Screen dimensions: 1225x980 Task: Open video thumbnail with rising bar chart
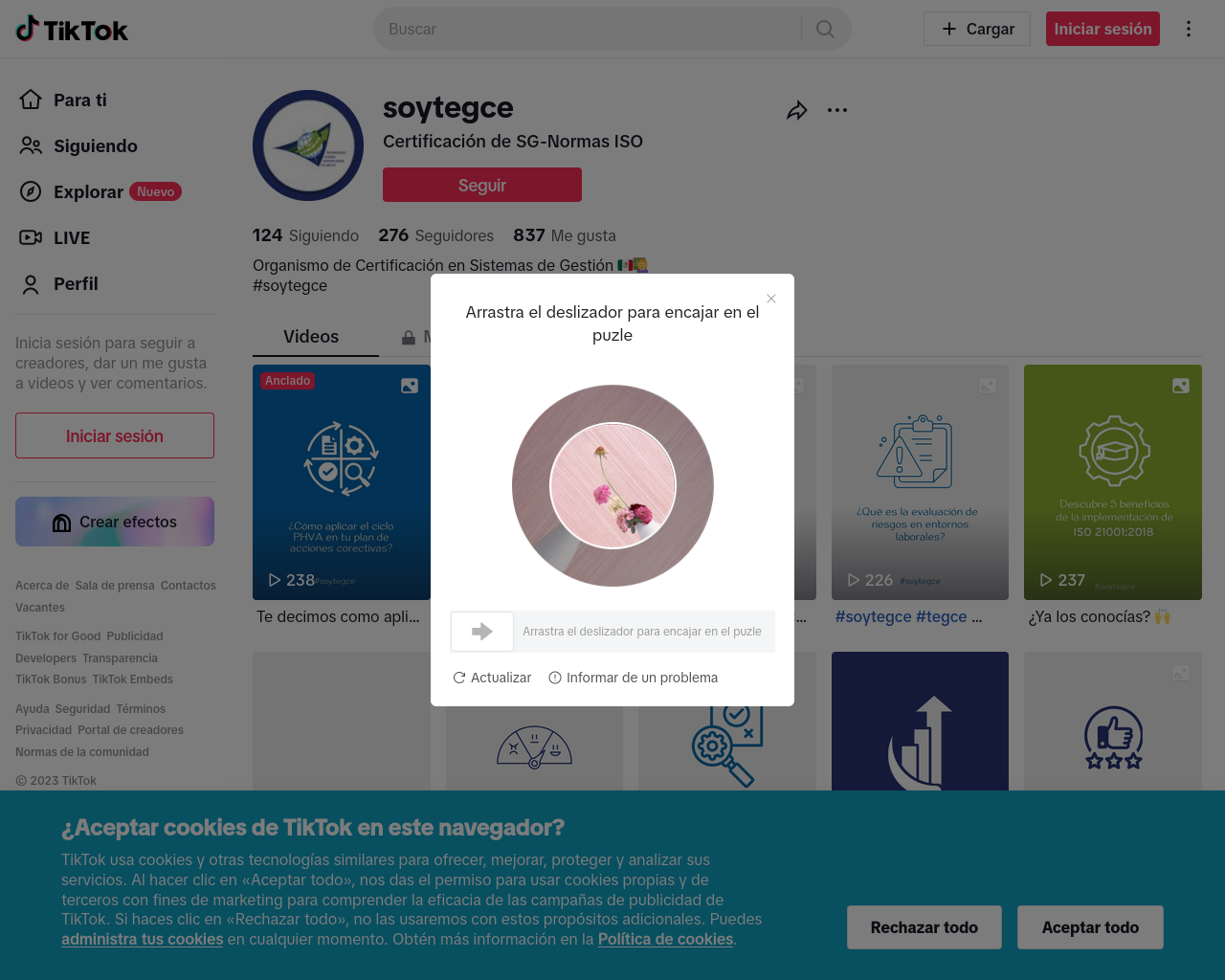(x=920, y=722)
